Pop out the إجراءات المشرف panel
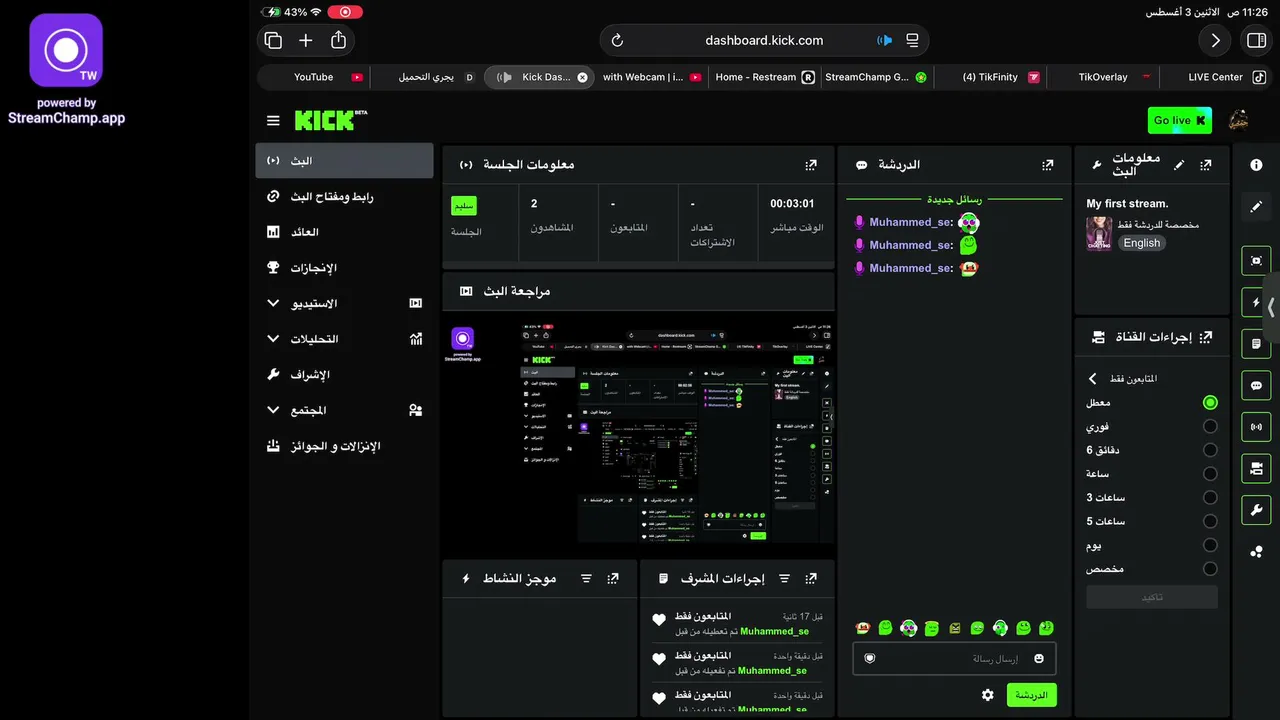Viewport: 1280px width, 720px height. coord(811,579)
